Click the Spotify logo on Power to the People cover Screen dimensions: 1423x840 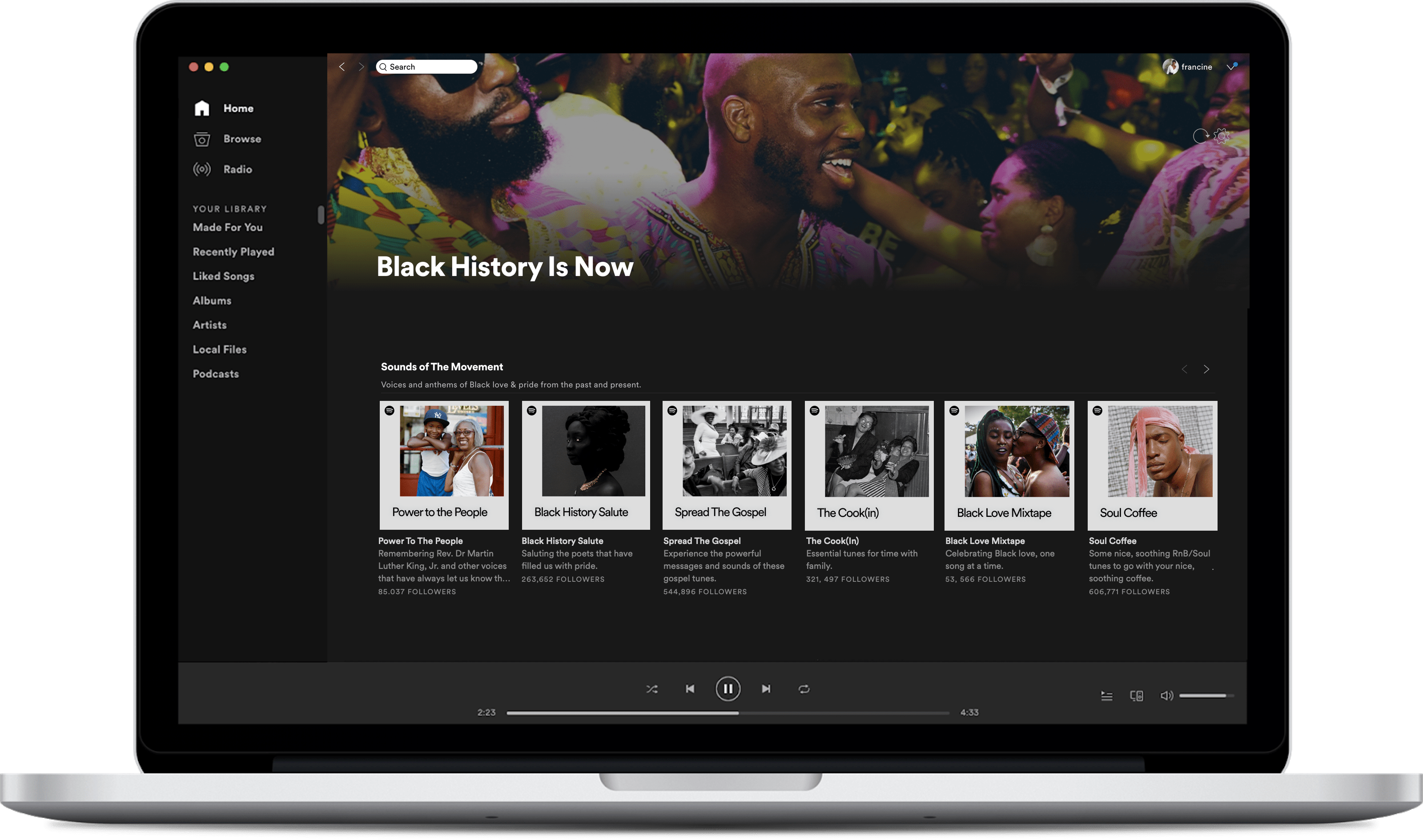click(x=390, y=411)
